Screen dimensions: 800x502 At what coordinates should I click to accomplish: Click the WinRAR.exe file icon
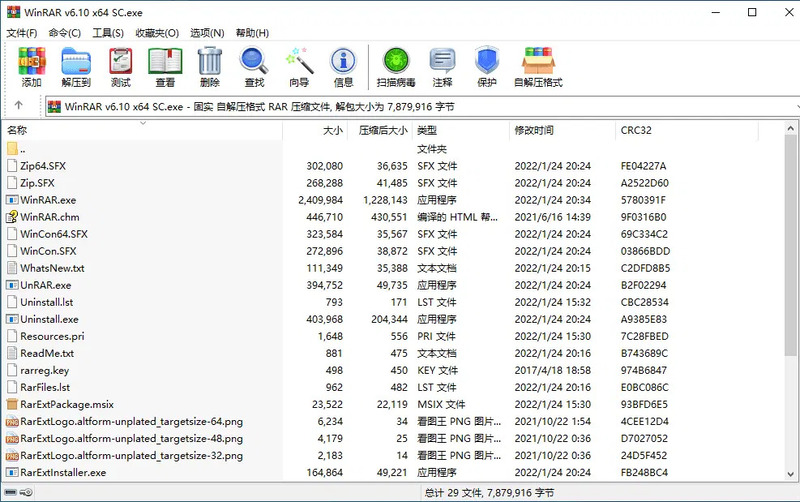[x=12, y=200]
